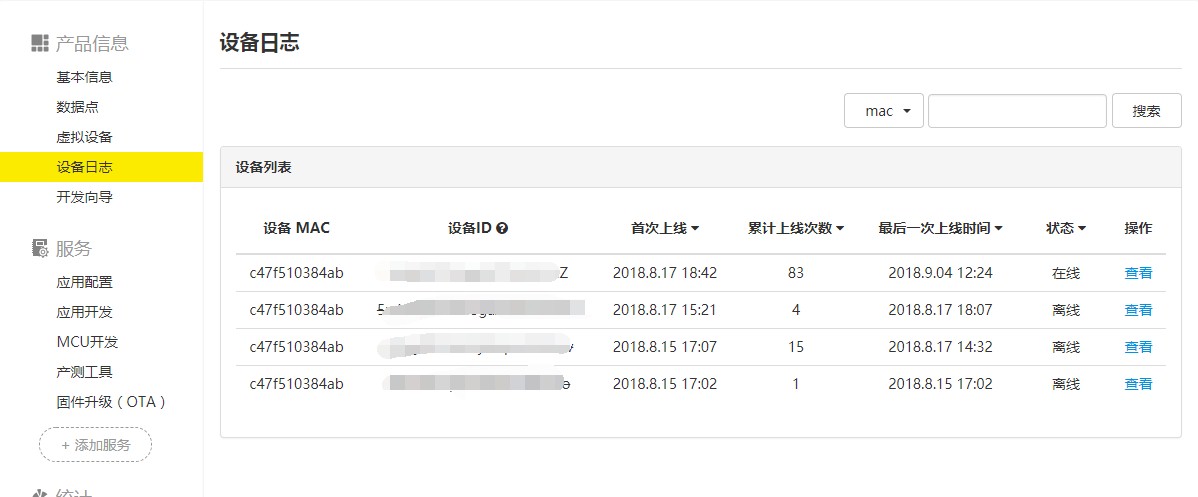Click the 添加服务 button
The width and height of the screenshot is (1198, 497).
pyautogui.click(x=96, y=445)
